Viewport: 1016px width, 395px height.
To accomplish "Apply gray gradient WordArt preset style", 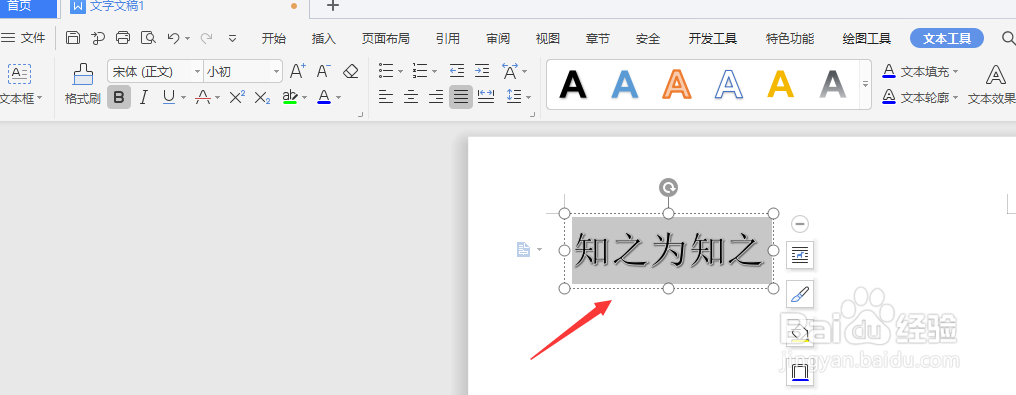I will point(833,84).
